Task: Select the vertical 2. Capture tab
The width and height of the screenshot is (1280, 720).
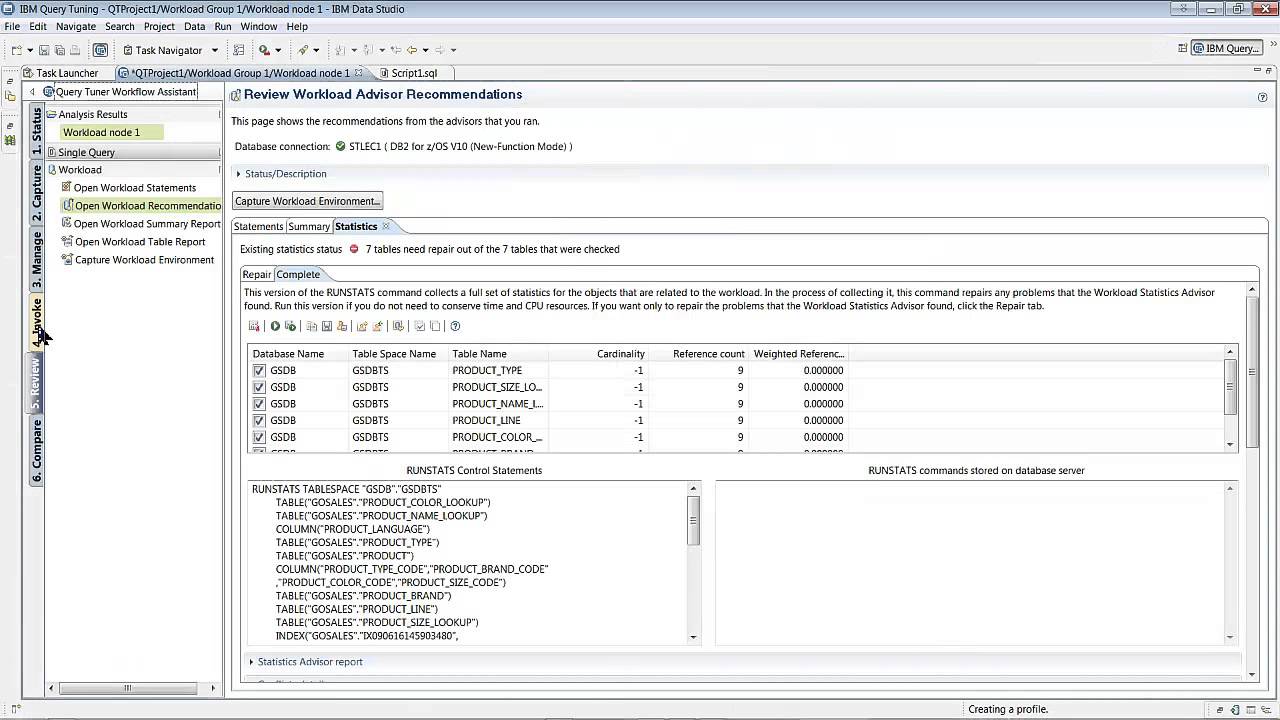Action: tap(37, 192)
